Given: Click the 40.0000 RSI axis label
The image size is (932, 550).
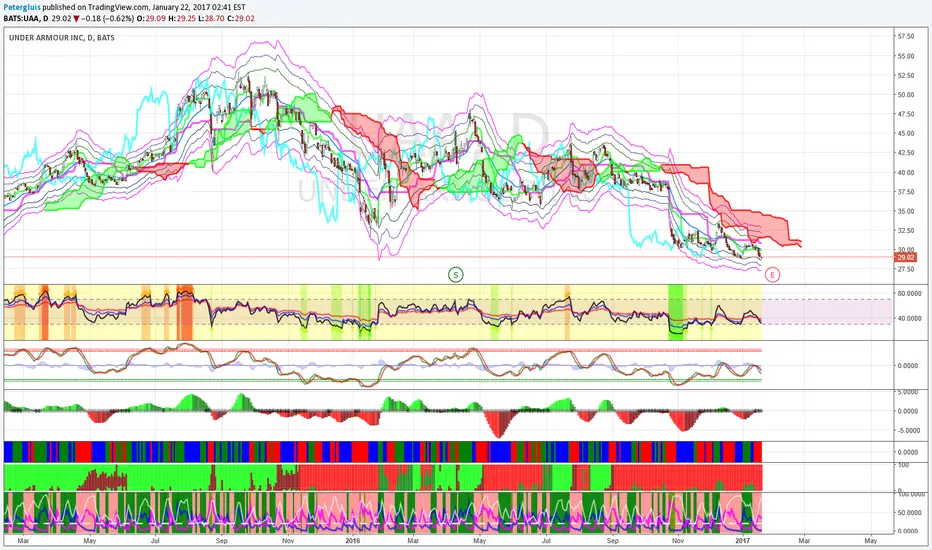Looking at the screenshot, I should pyautogui.click(x=909, y=319).
